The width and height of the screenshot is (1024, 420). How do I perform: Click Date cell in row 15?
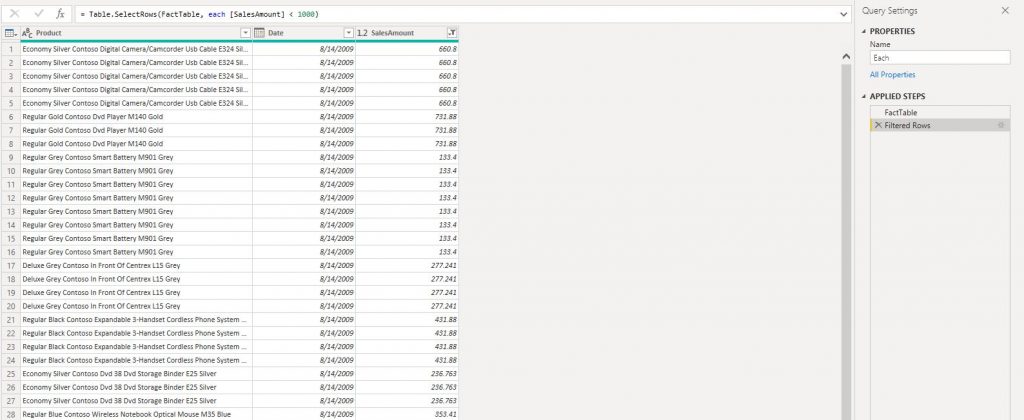[304, 238]
